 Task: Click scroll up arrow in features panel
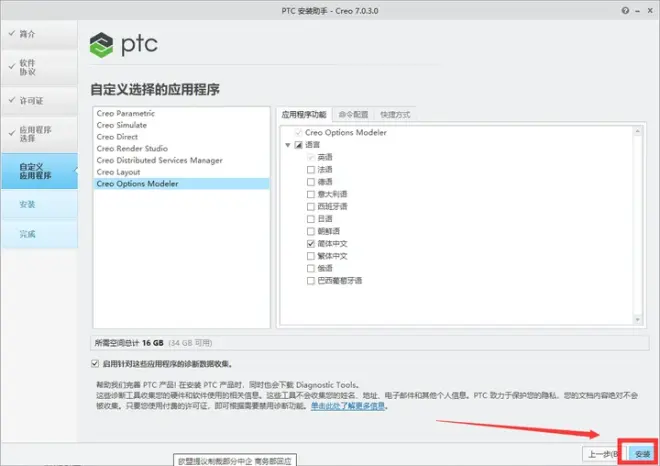click(x=638, y=131)
